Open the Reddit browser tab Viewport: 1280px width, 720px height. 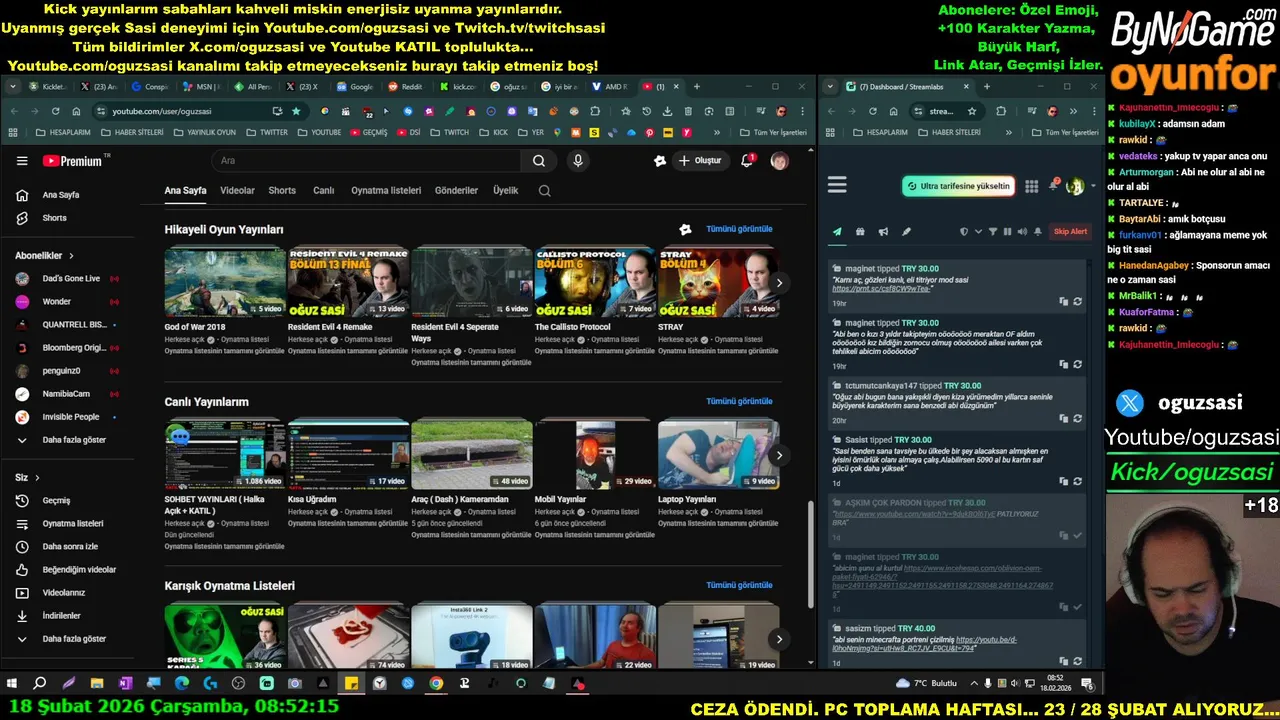point(408,87)
